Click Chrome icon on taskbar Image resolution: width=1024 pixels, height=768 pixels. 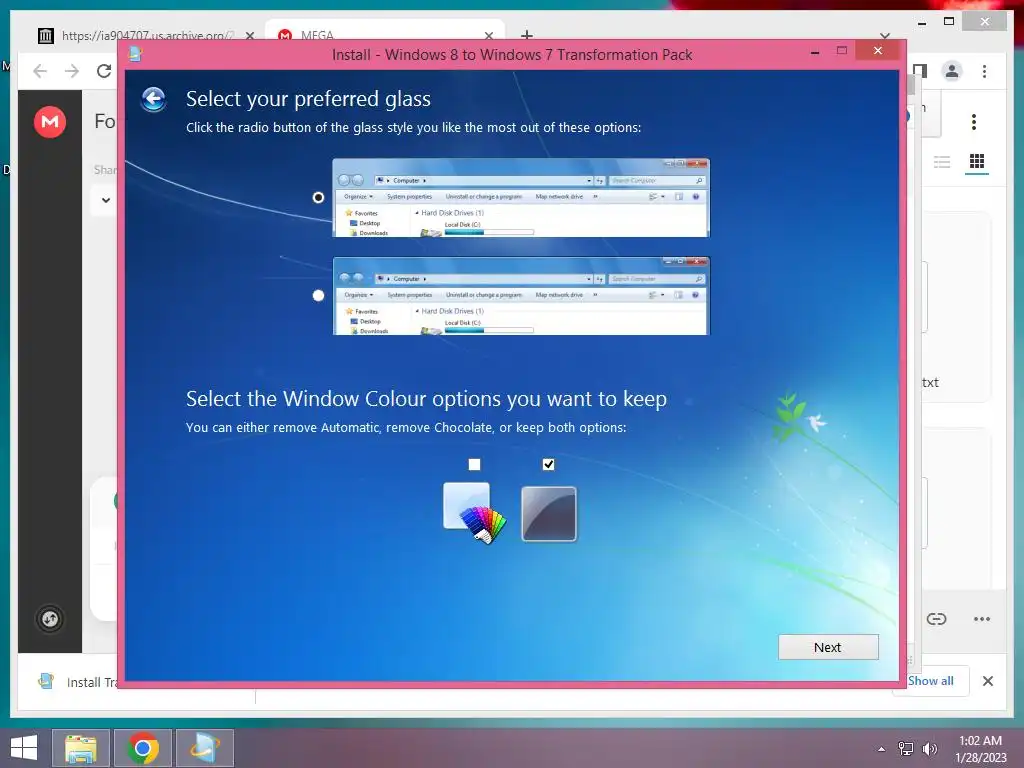tap(143, 748)
